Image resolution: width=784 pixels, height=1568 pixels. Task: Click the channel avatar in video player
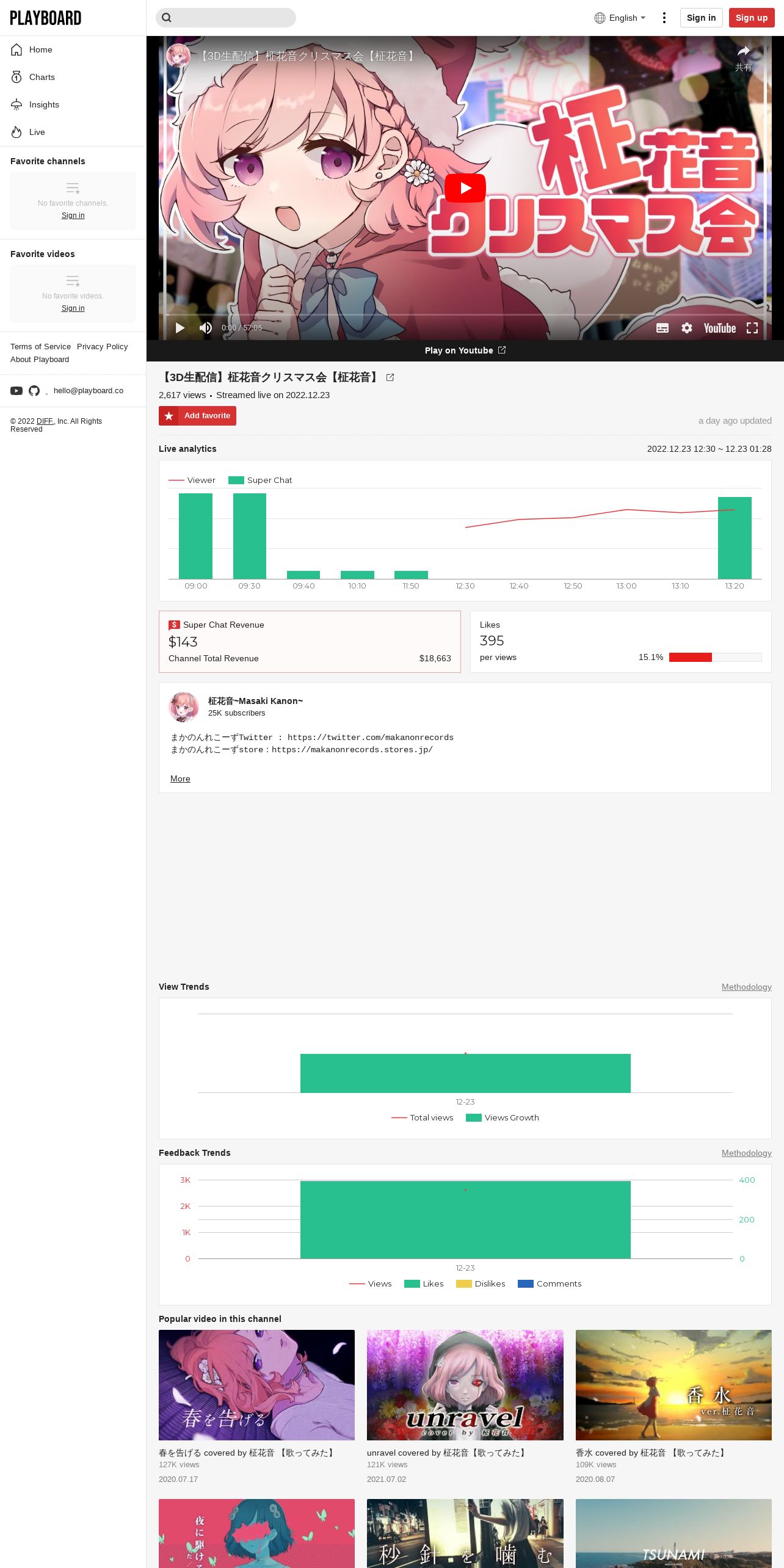(x=178, y=56)
